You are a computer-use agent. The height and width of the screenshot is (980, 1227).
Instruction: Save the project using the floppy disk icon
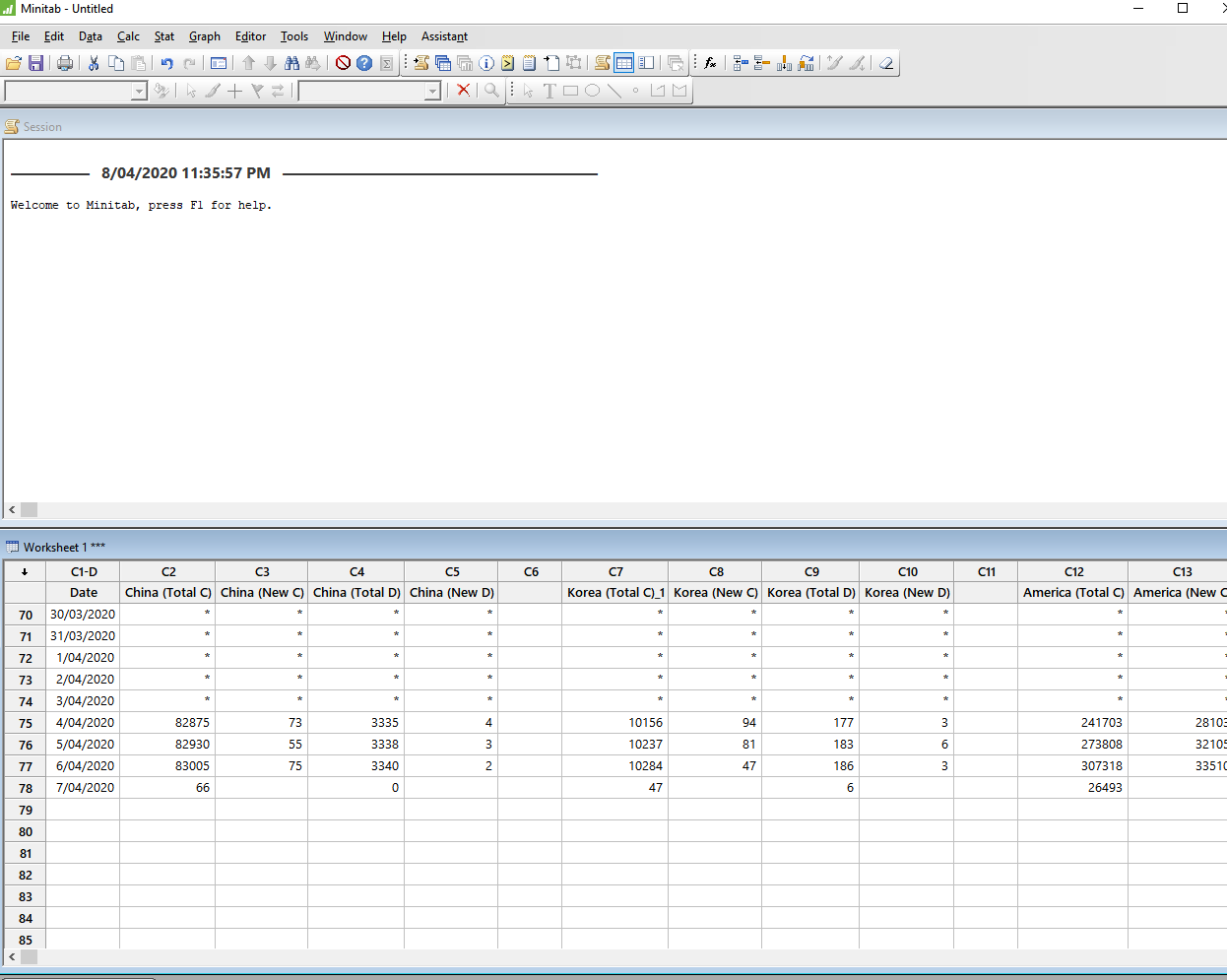click(x=36, y=63)
